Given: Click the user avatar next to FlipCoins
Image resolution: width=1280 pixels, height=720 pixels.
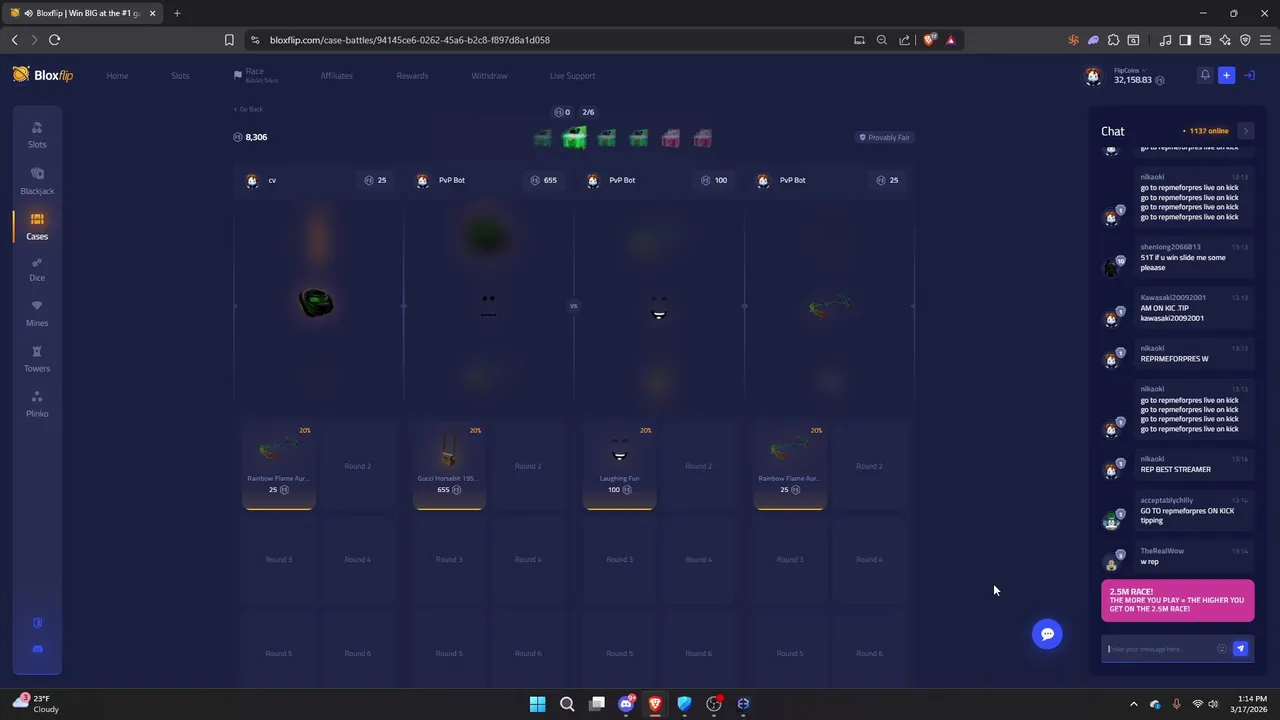Looking at the screenshot, I should click(x=1094, y=76).
